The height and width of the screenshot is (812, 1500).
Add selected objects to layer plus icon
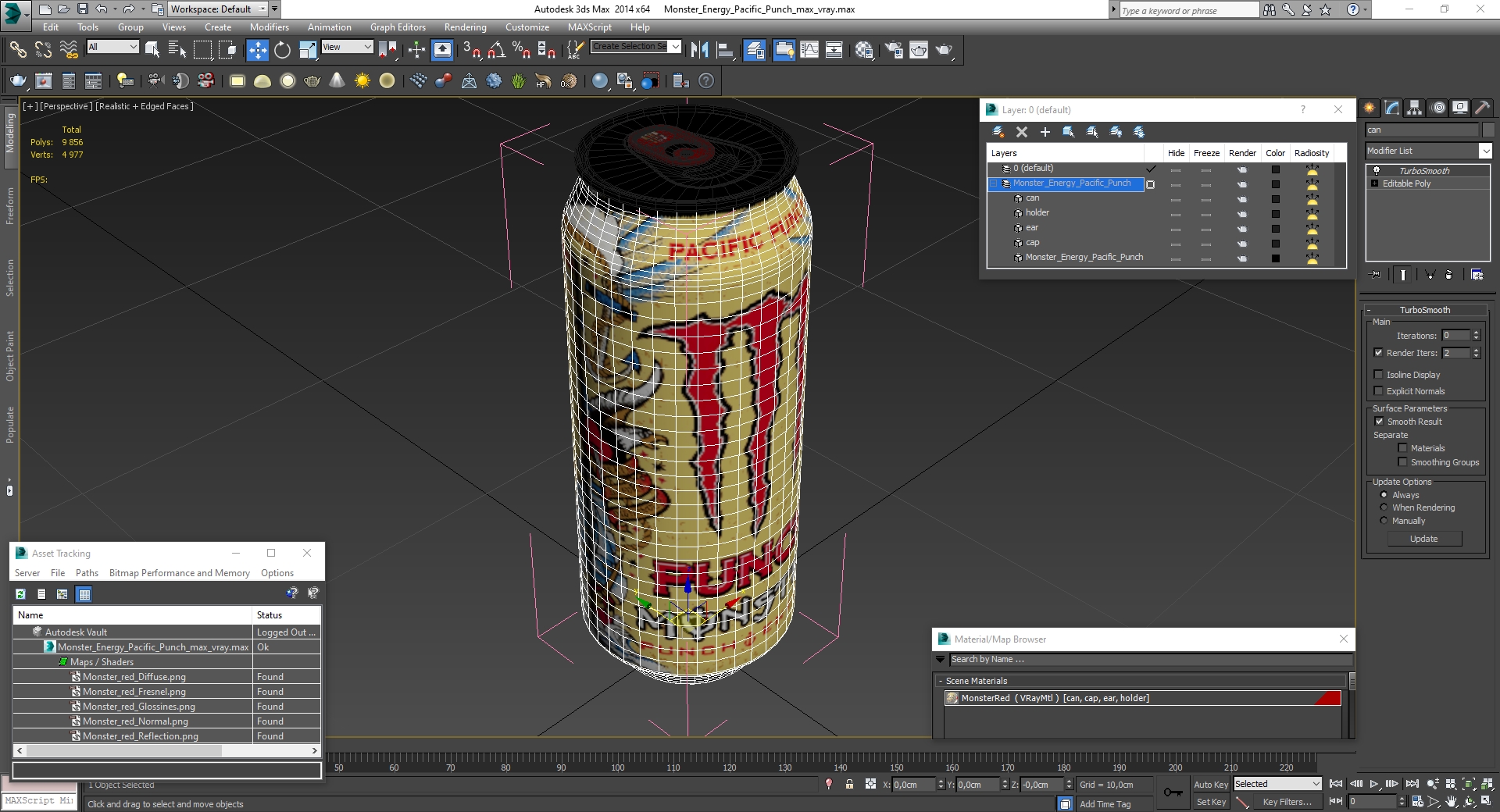click(1045, 132)
